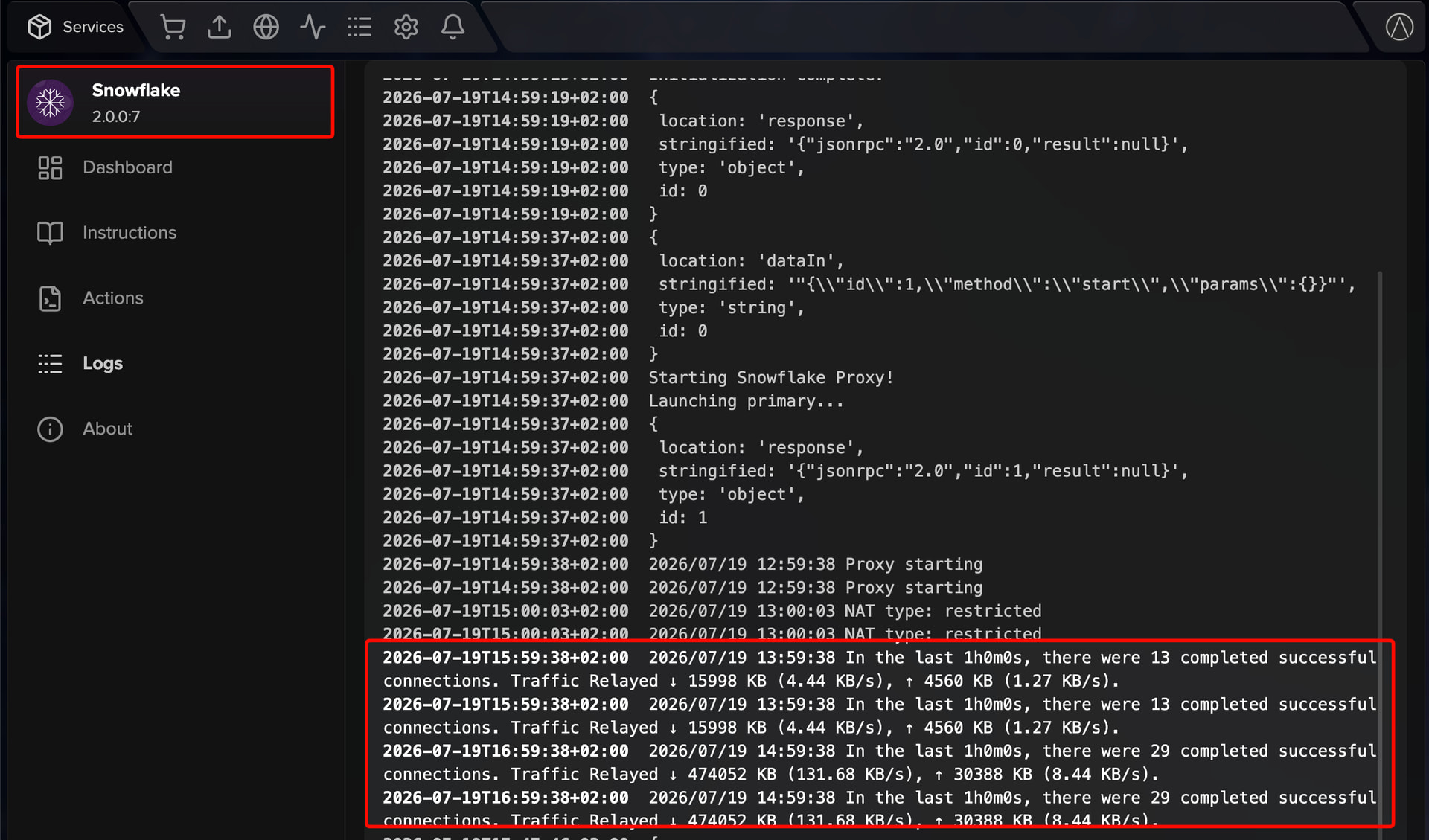Image resolution: width=1429 pixels, height=840 pixels.
Task: Click the logs panel vertical scrollbar
Action: coord(1380,547)
